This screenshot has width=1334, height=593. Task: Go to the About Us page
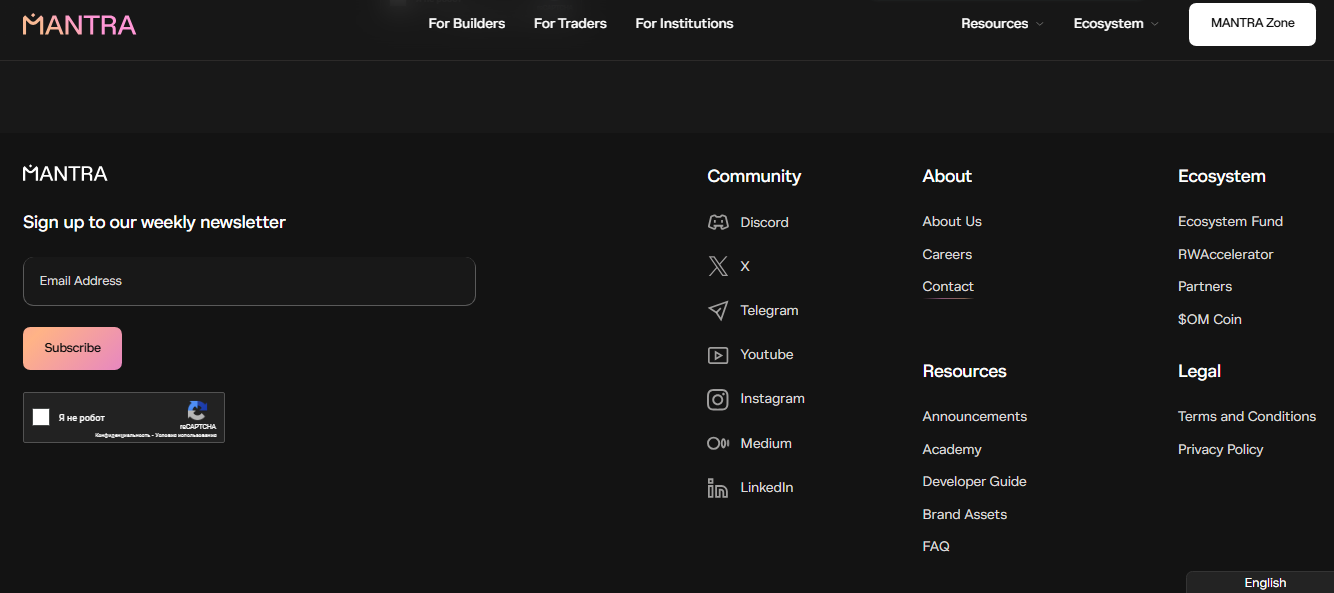click(x=952, y=221)
